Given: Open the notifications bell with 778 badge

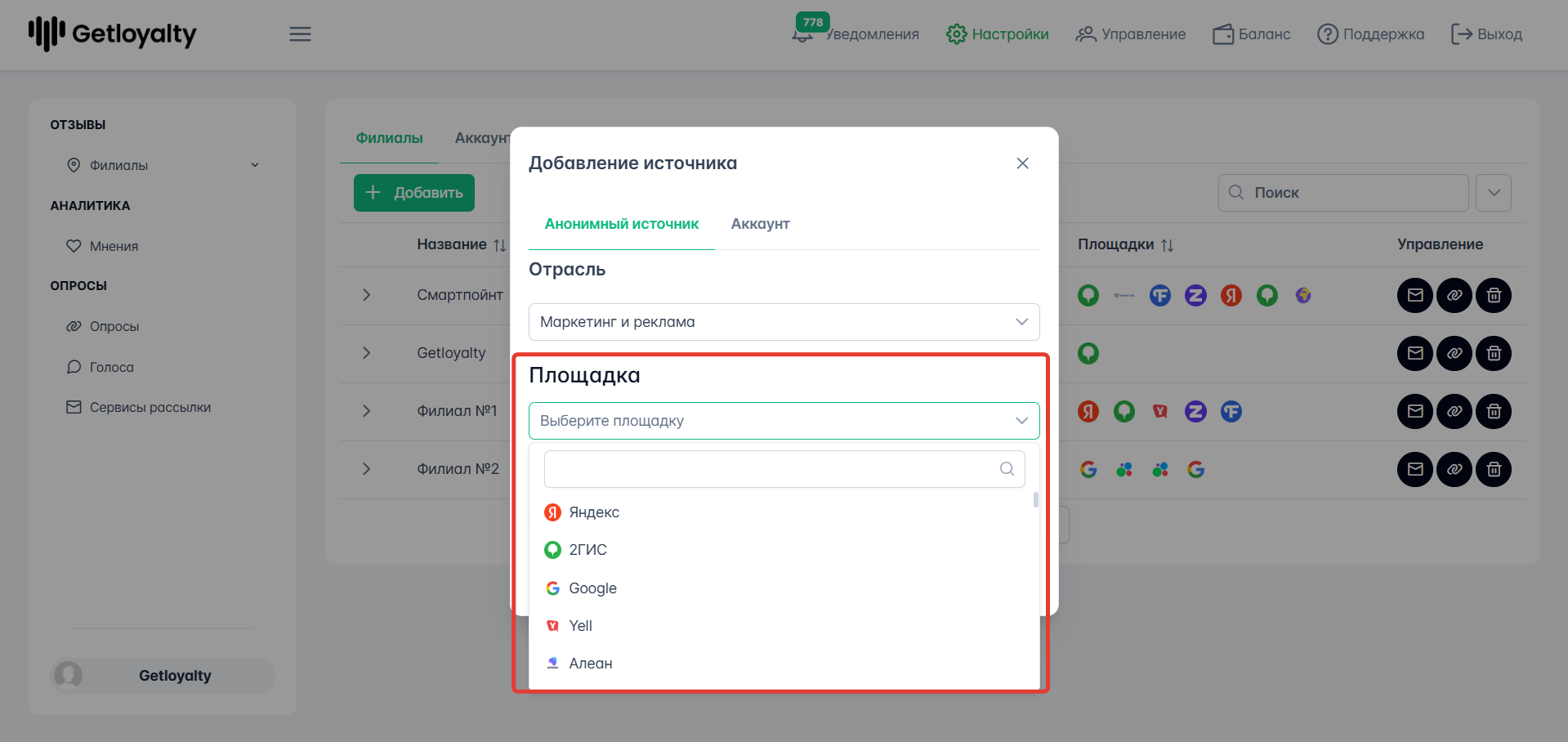Looking at the screenshot, I should point(804,33).
